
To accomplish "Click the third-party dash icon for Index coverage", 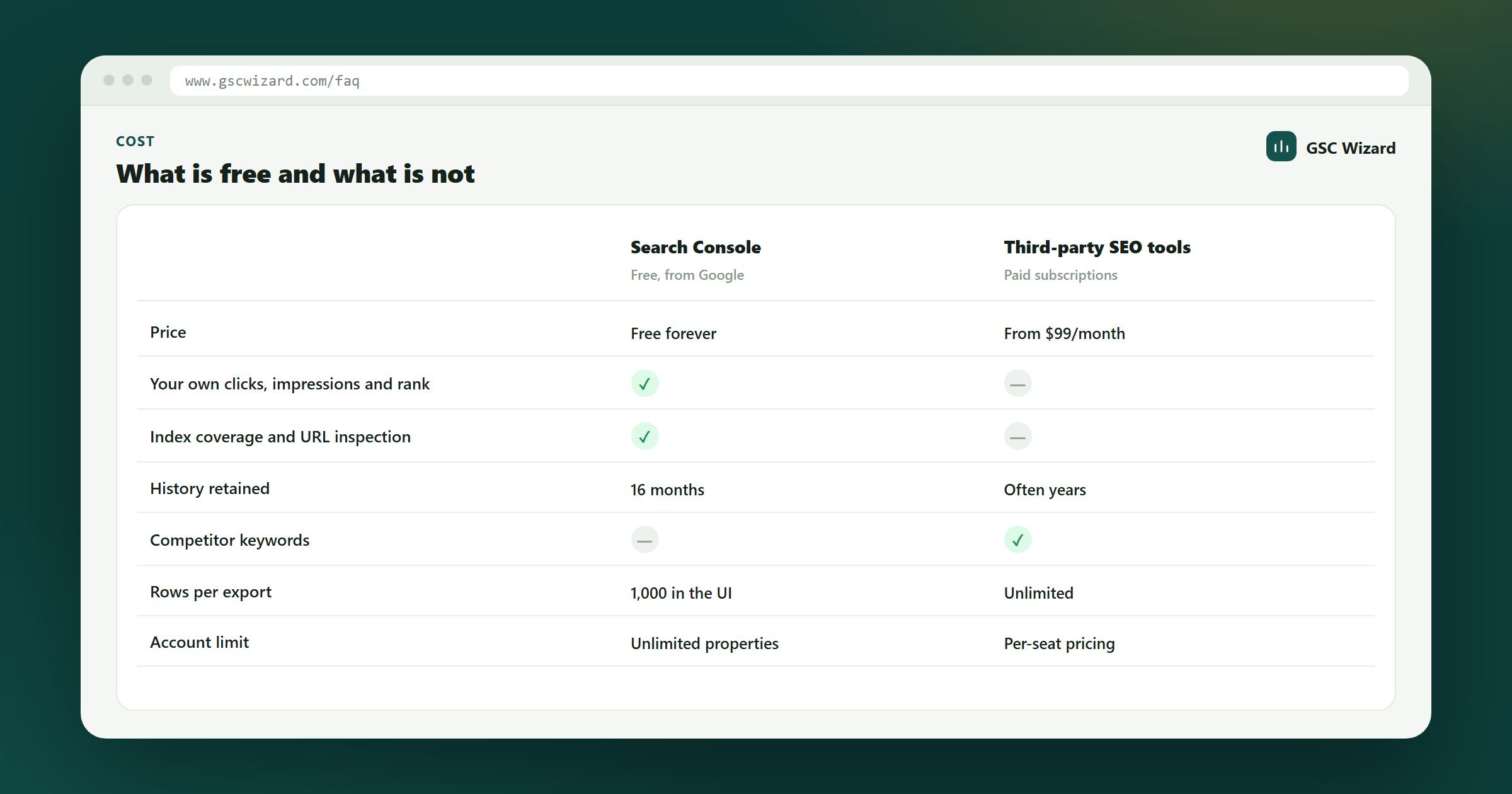I will click(x=1017, y=436).
